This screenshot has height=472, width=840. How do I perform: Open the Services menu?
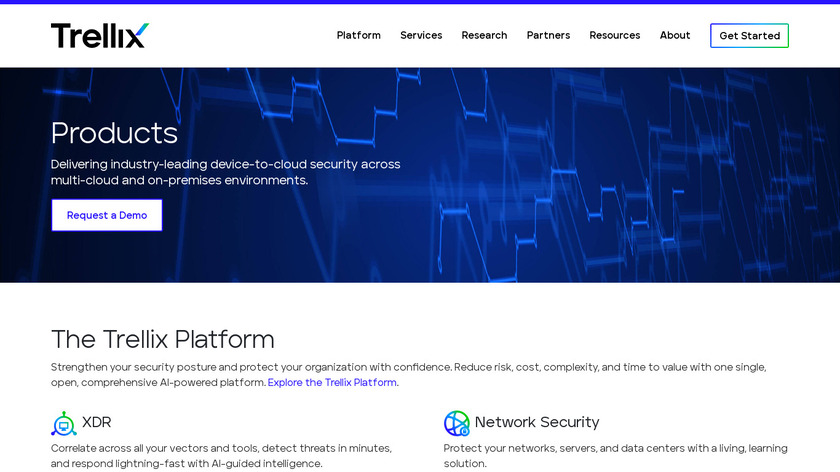(421, 35)
